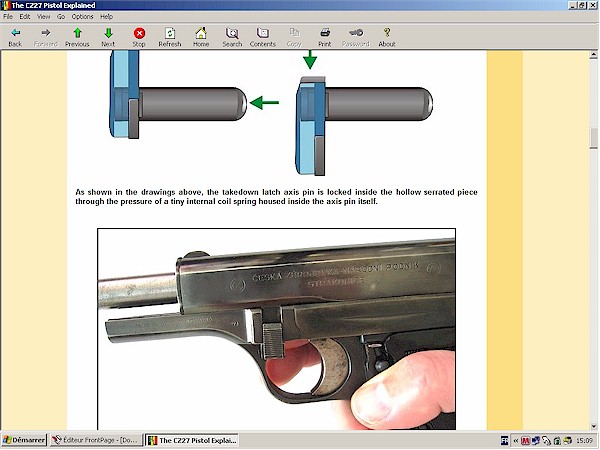Open the About dialog
Viewport: 600px width, 450px height.
(x=387, y=38)
